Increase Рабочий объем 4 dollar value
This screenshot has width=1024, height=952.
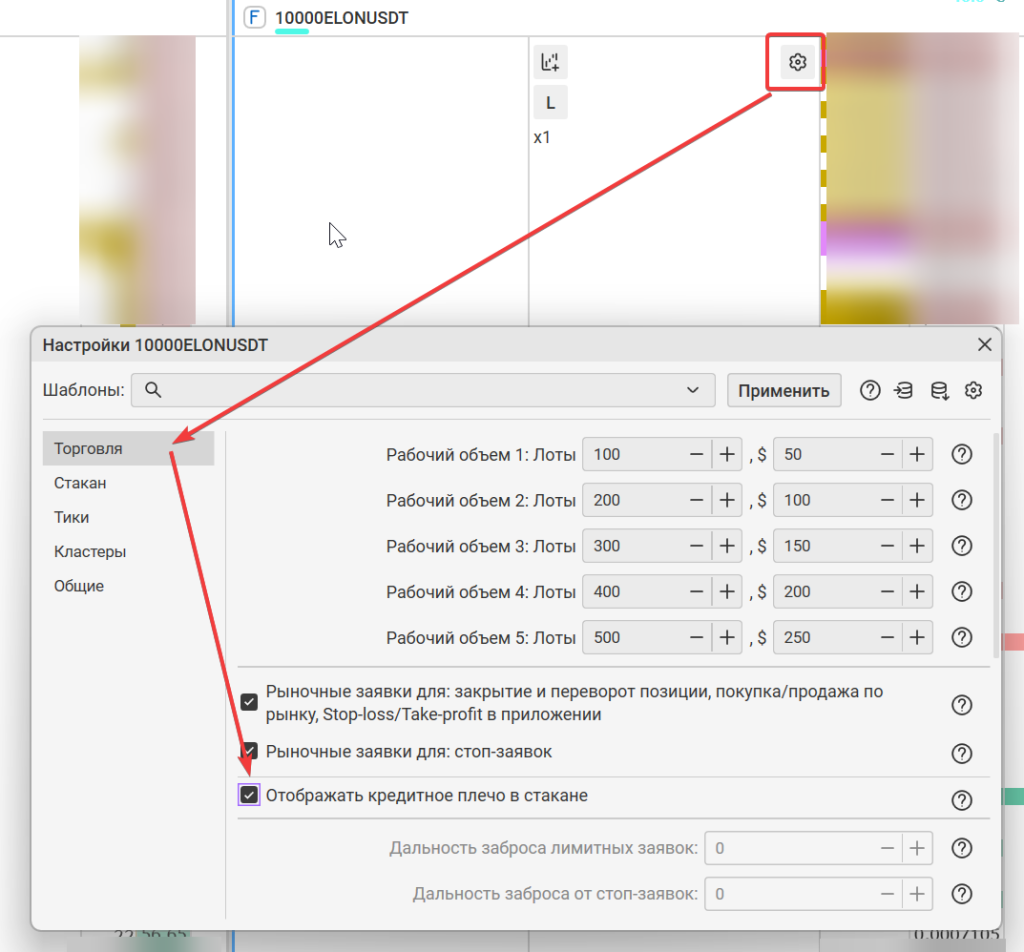point(917,592)
